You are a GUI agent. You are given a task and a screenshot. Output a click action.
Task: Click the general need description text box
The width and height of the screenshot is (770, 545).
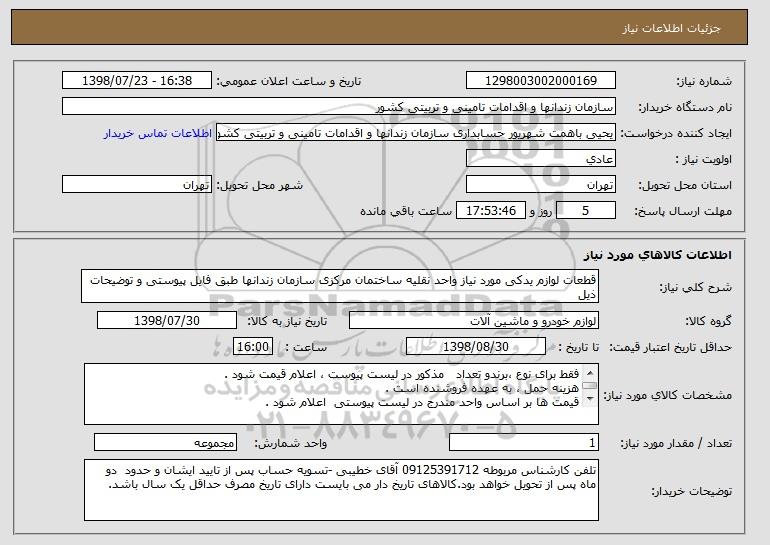pos(340,286)
